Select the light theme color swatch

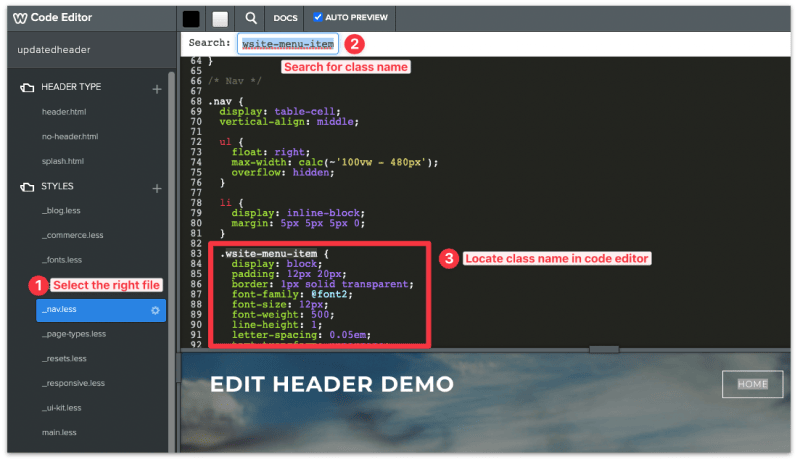tap(220, 18)
